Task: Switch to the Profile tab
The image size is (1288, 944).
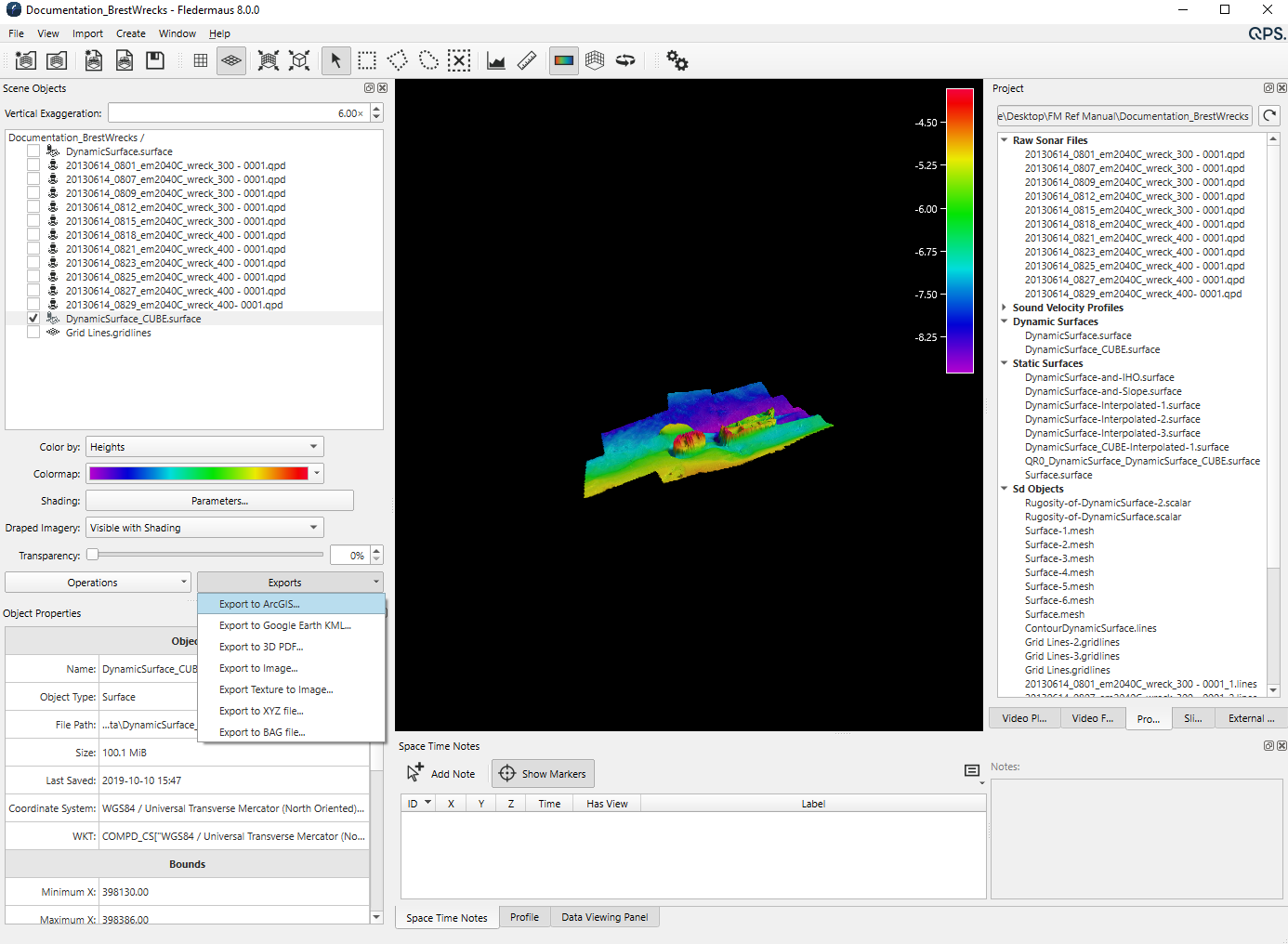Action: pyautogui.click(x=524, y=917)
